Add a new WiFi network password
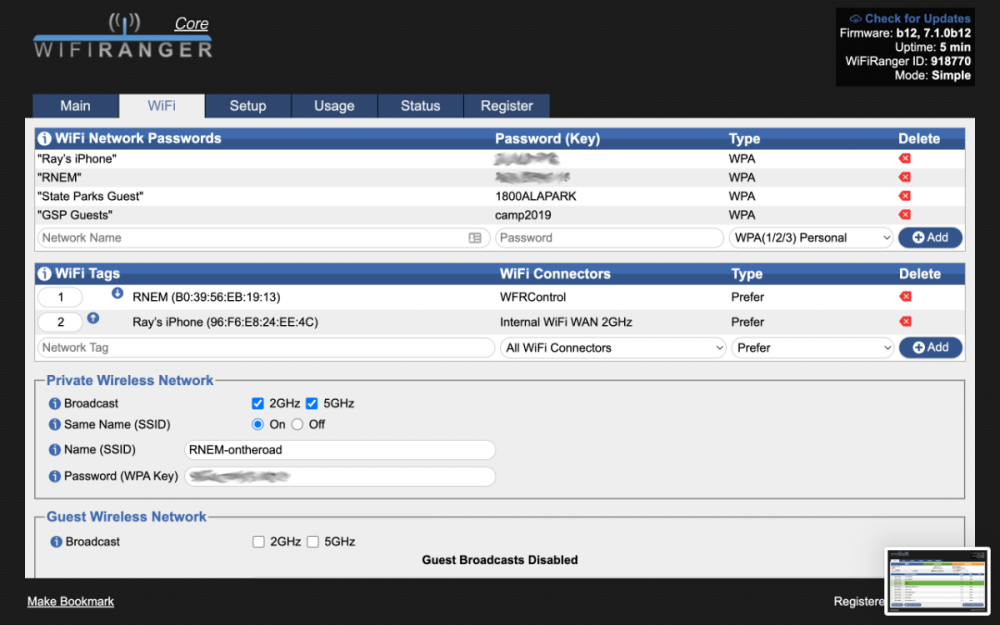Screen dimensions: 1000x625 (930, 237)
